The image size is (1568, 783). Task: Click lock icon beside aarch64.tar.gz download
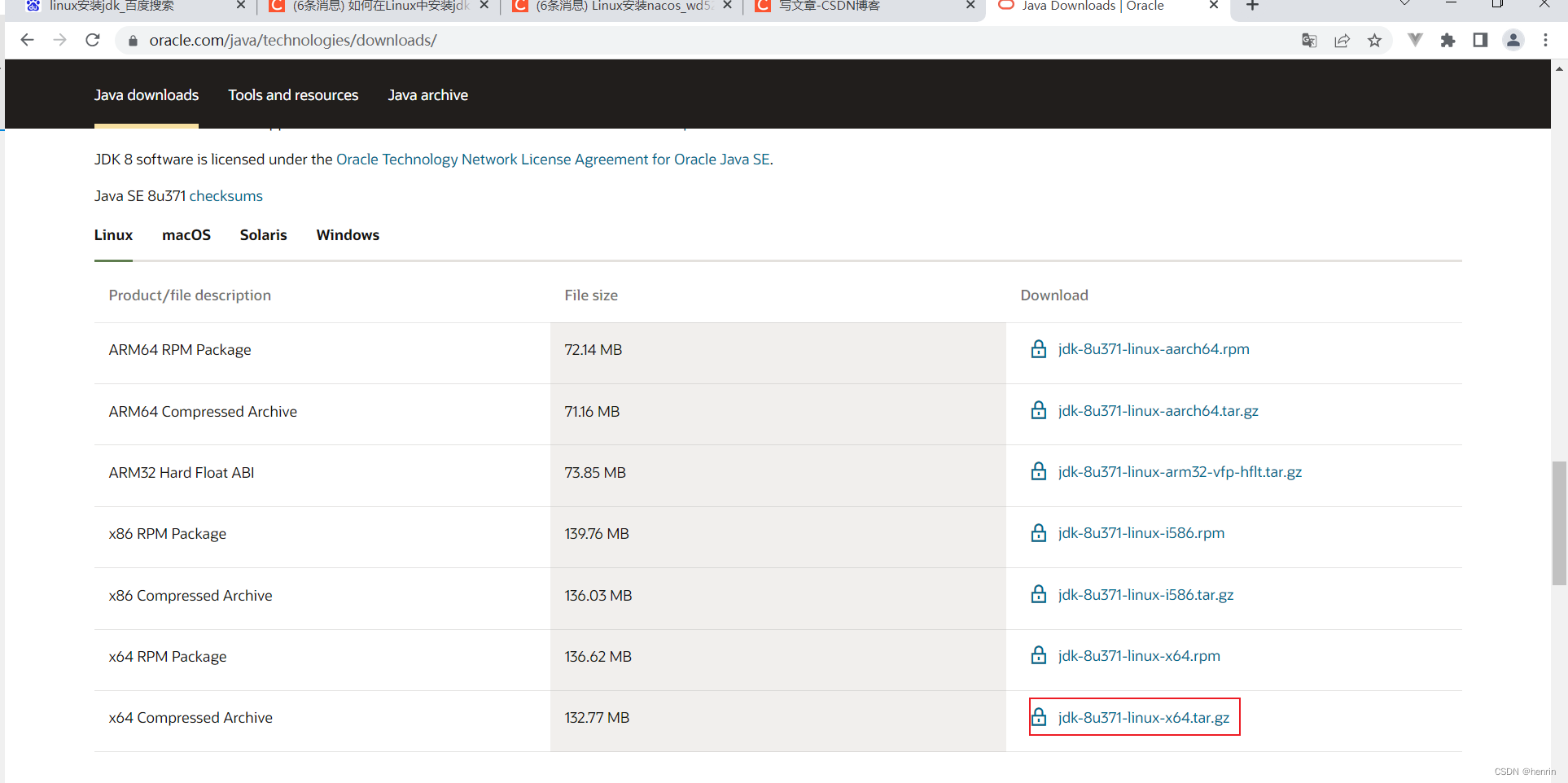tap(1039, 410)
